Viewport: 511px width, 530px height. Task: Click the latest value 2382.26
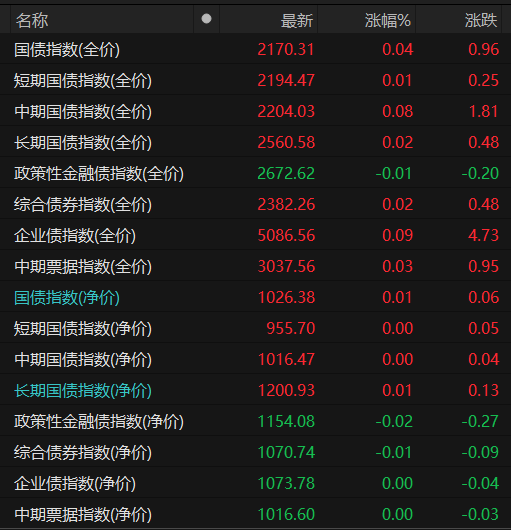(286, 204)
